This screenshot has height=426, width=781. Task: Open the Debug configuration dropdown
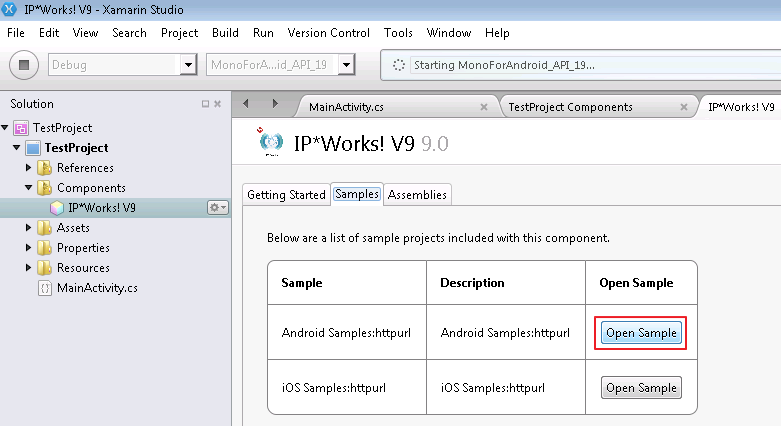pos(188,65)
